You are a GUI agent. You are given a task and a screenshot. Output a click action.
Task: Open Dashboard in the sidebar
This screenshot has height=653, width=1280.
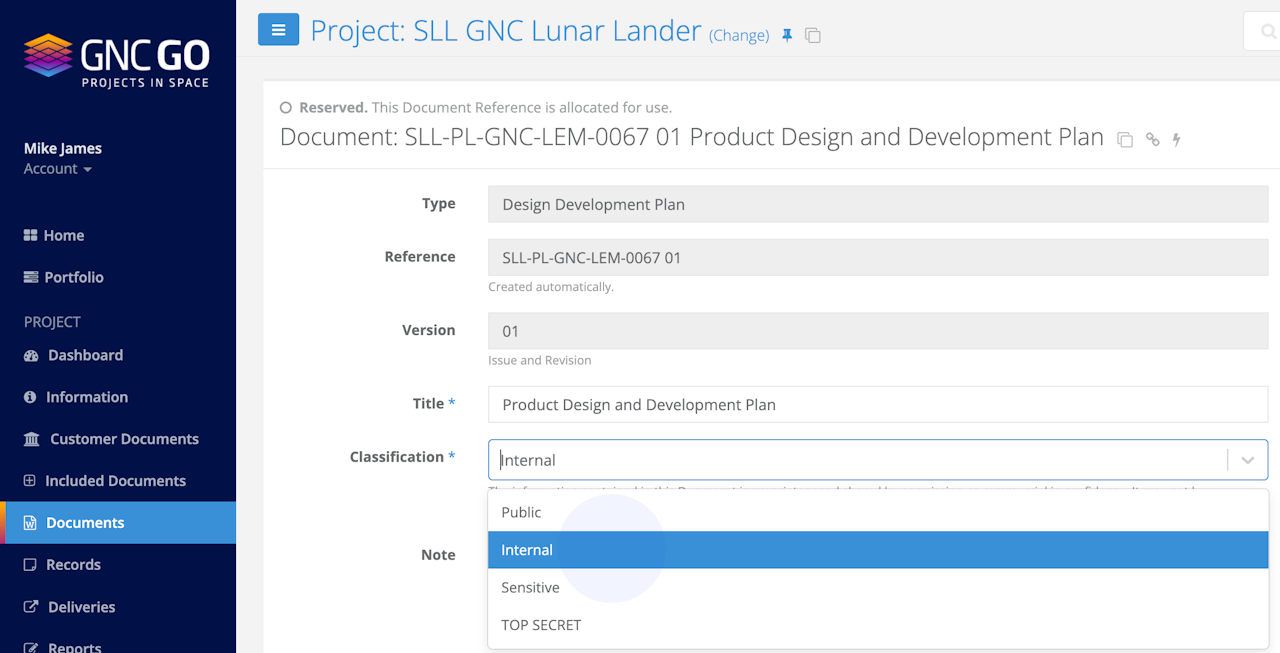point(85,355)
